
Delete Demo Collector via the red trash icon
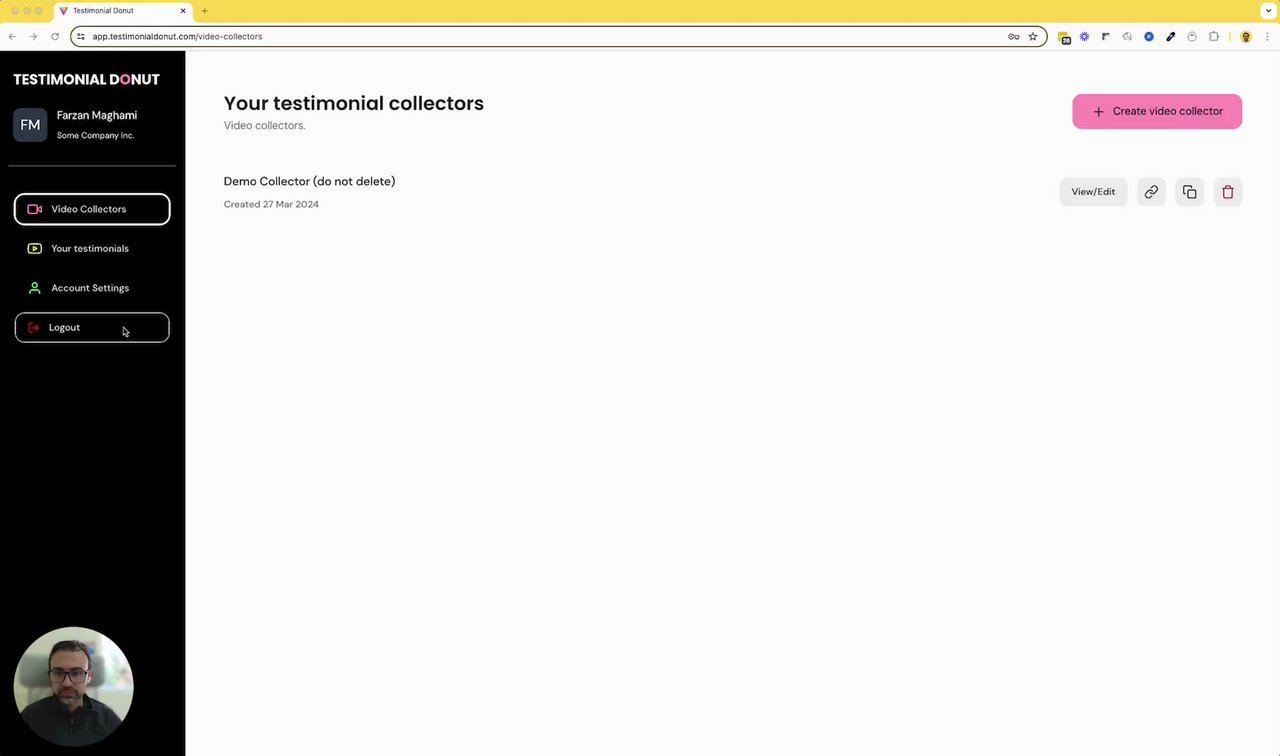tap(1228, 192)
